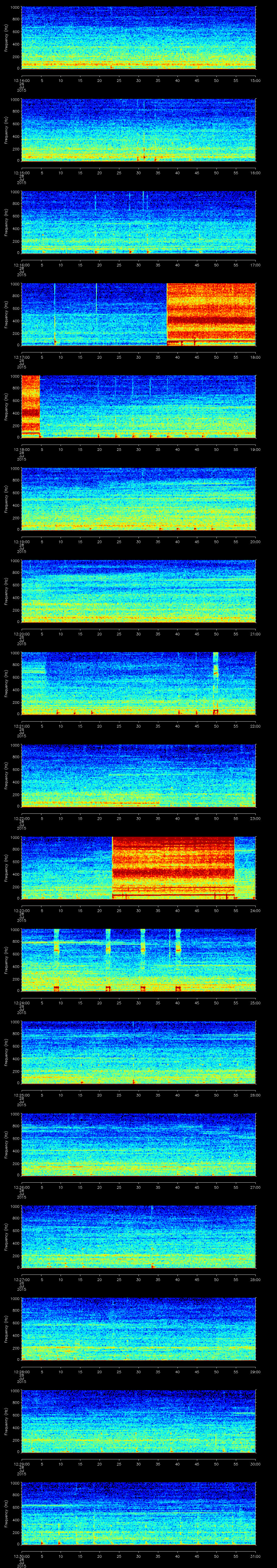The height and width of the screenshot is (1568, 277).
Task: Select the large red noise block in the 12:23:00 spectrogram
Action: click(173, 868)
